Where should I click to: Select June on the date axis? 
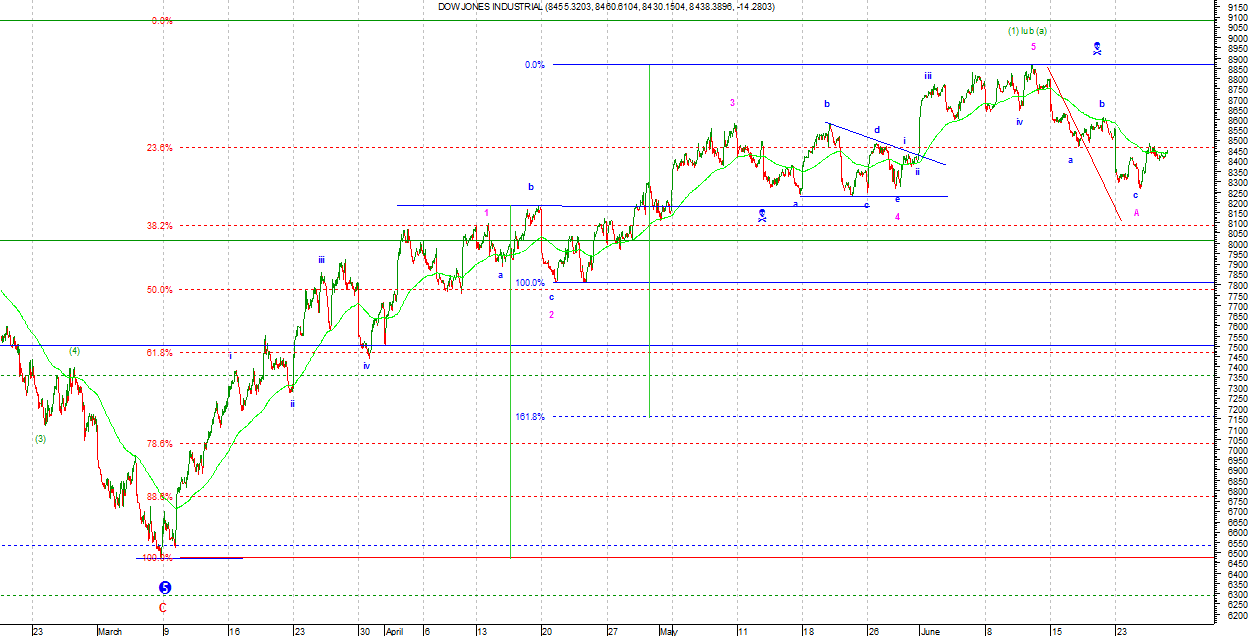click(930, 631)
